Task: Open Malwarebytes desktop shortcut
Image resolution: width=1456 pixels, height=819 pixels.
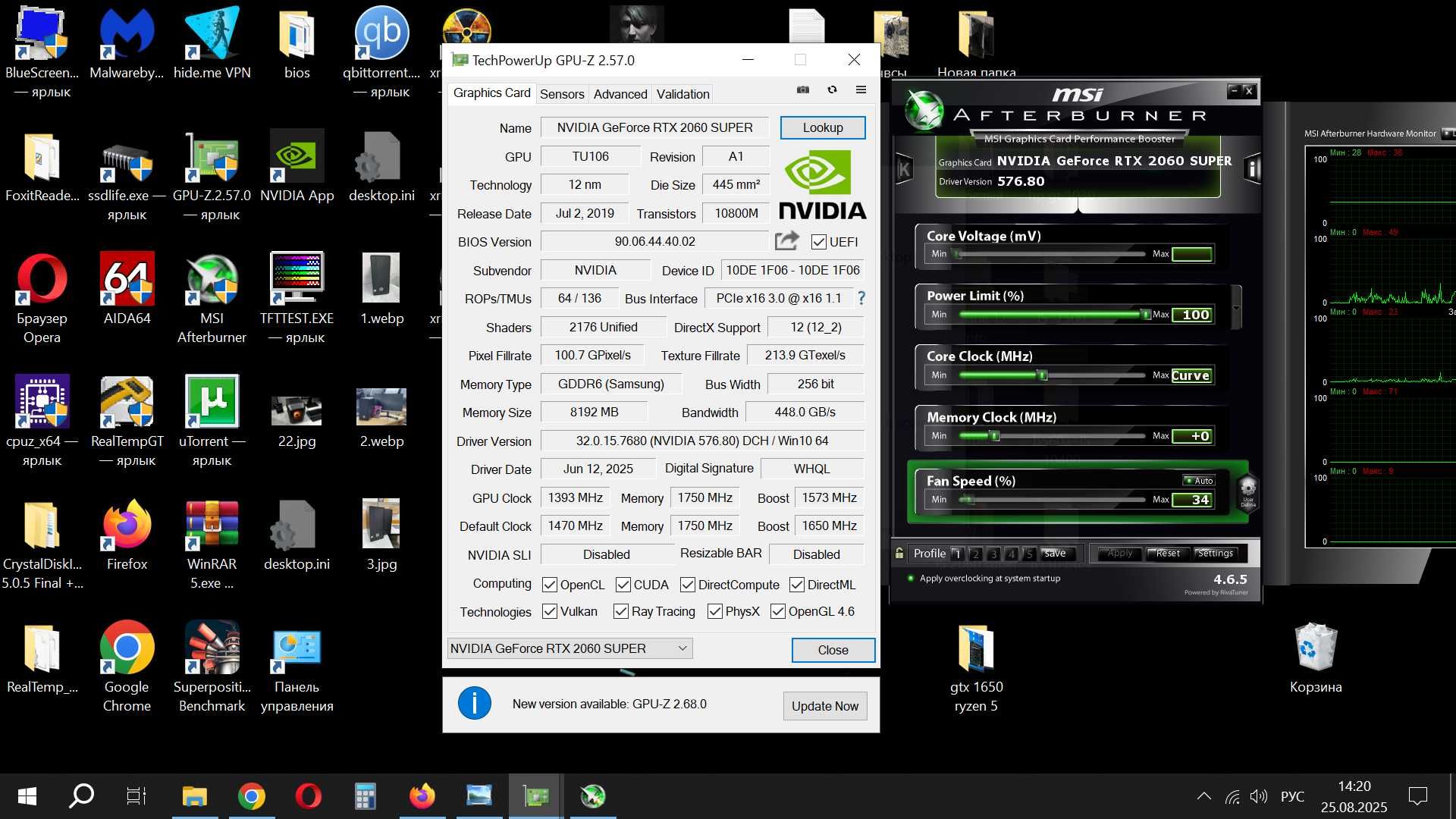Action: [127, 43]
